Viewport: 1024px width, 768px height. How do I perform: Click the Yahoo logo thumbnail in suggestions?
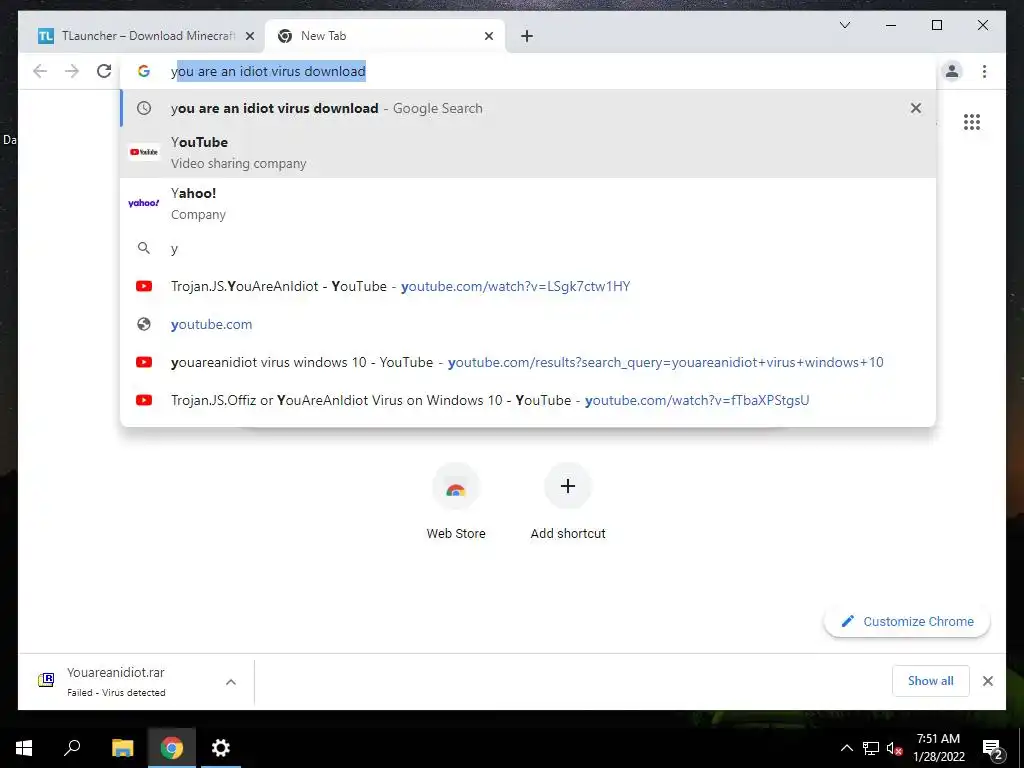[x=144, y=203]
